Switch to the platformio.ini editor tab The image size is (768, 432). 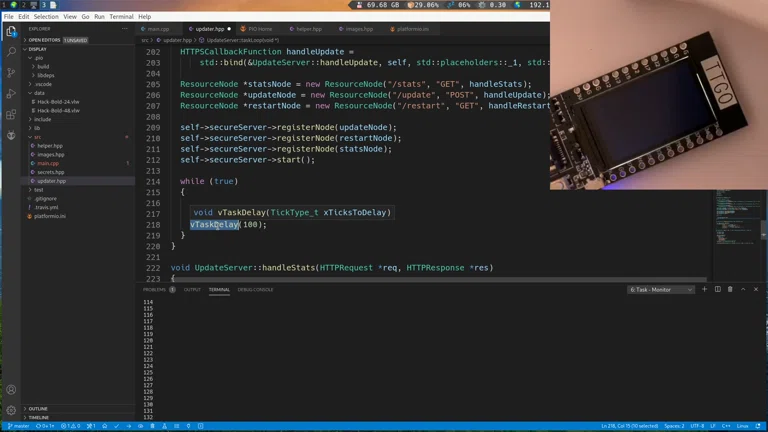point(410,29)
